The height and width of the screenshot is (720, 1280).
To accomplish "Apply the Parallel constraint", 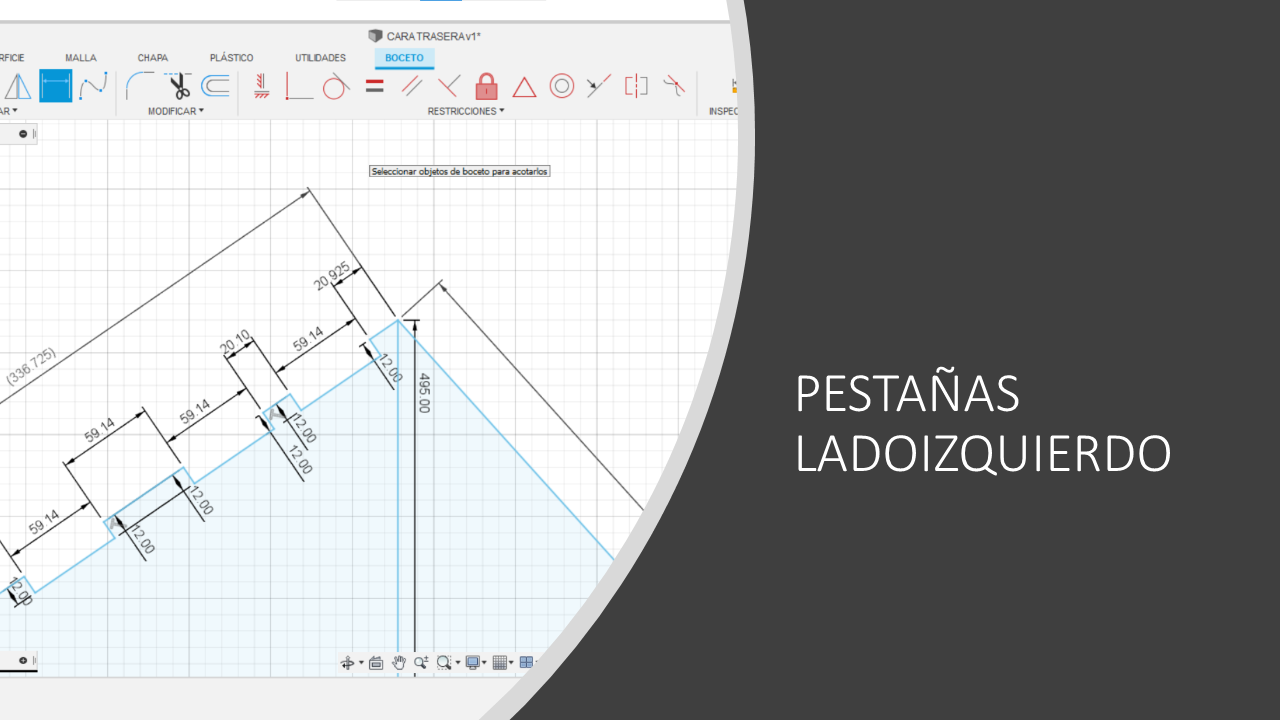I will 412,86.
